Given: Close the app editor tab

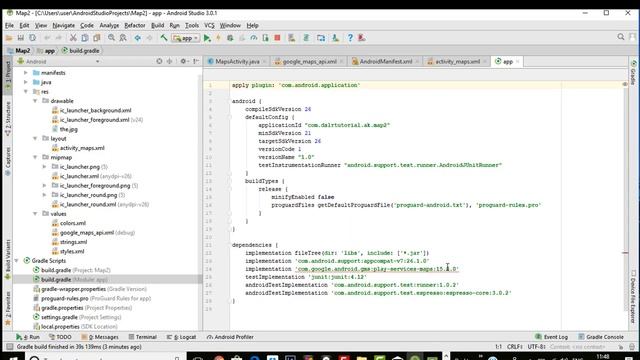Looking at the screenshot, I should point(518,62).
